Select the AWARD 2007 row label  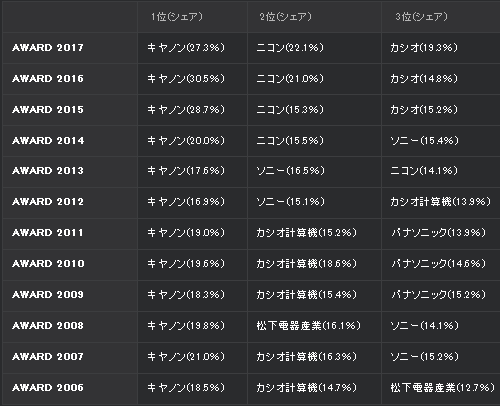pyautogui.click(x=48, y=357)
